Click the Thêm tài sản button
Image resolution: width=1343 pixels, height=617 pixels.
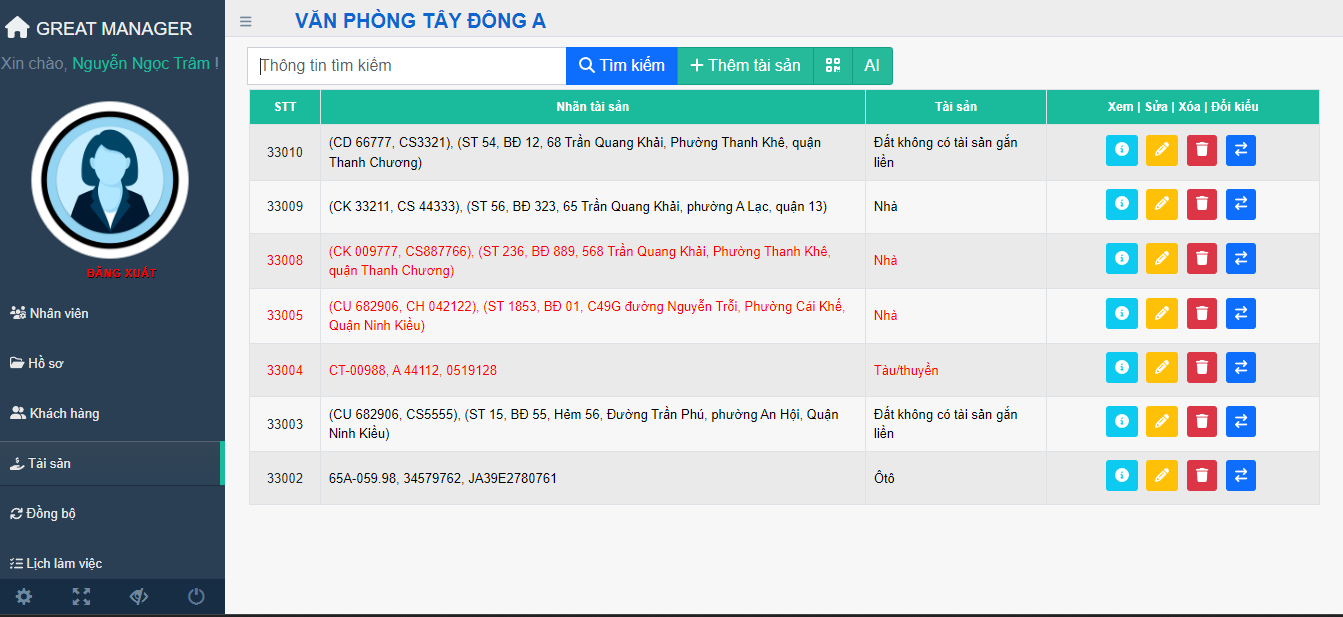pos(745,66)
